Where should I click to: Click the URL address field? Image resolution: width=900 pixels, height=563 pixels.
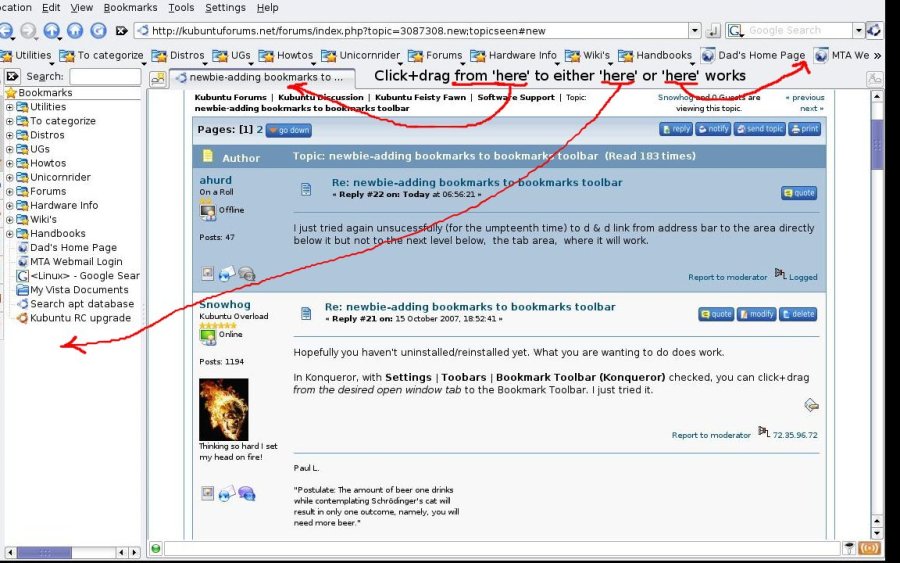(412, 30)
